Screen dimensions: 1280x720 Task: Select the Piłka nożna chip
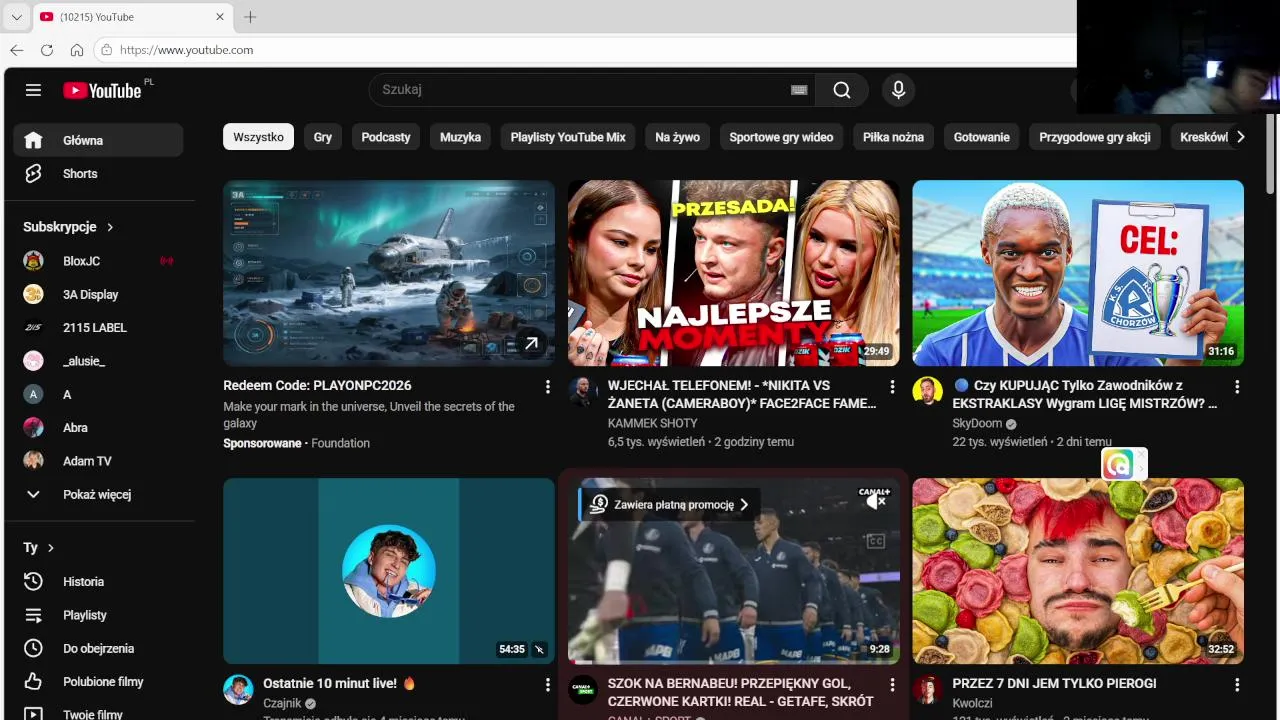(894, 137)
